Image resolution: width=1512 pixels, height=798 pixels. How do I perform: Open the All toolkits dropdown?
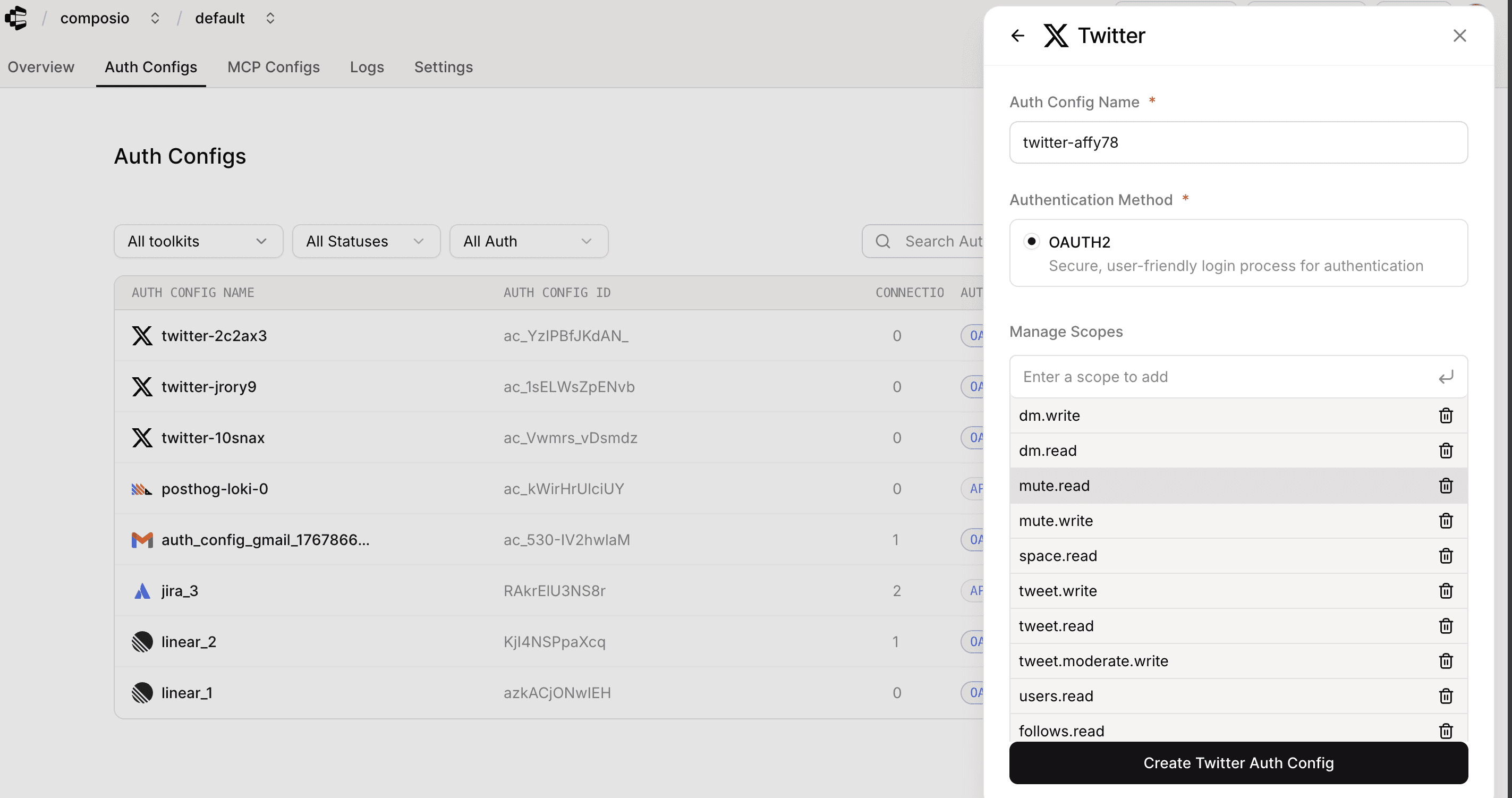[198, 241]
